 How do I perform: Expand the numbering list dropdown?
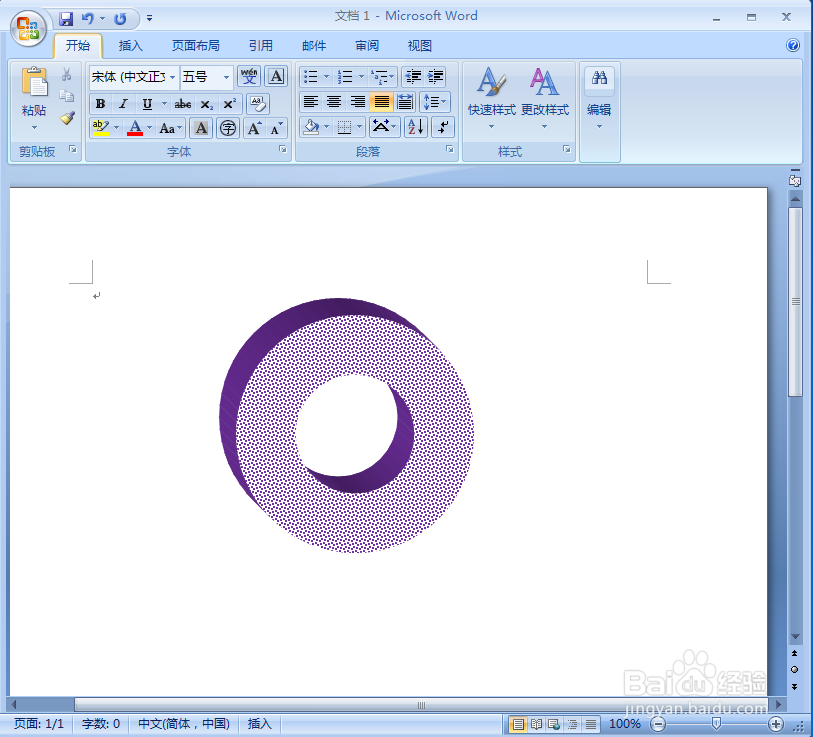pyautogui.click(x=361, y=77)
